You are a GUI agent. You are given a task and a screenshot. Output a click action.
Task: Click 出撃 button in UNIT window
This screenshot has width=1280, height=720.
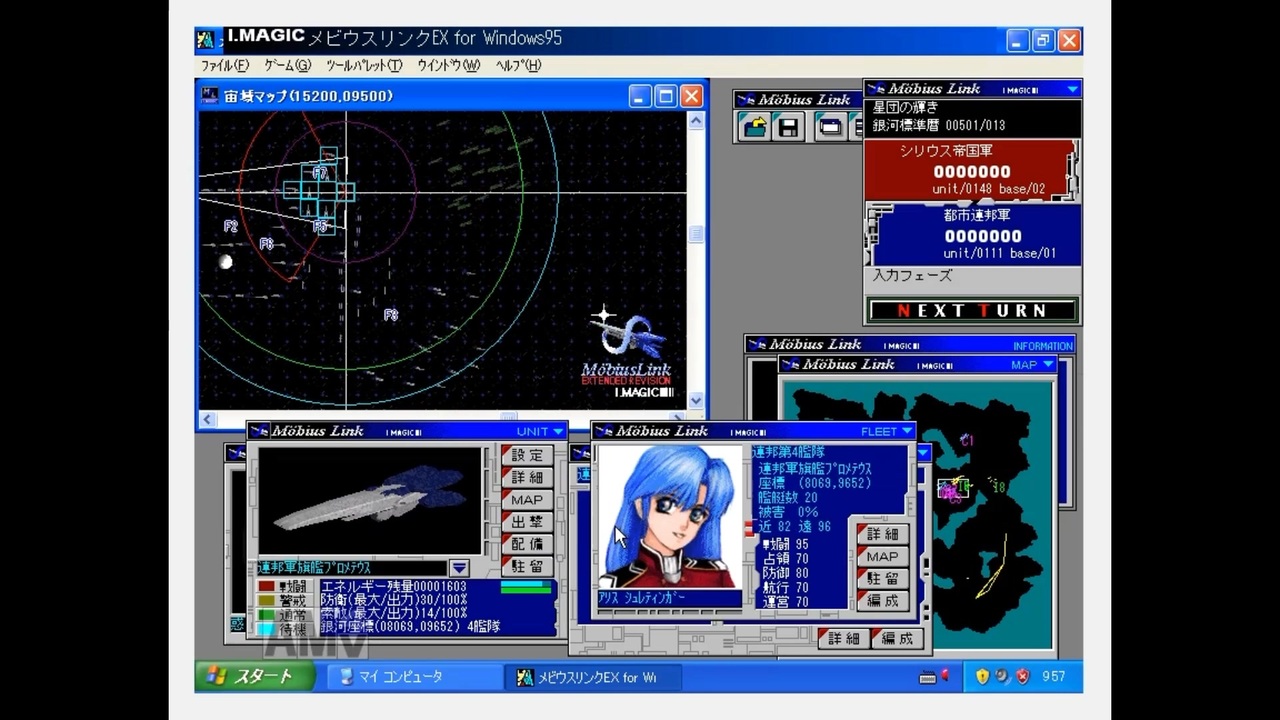527,522
